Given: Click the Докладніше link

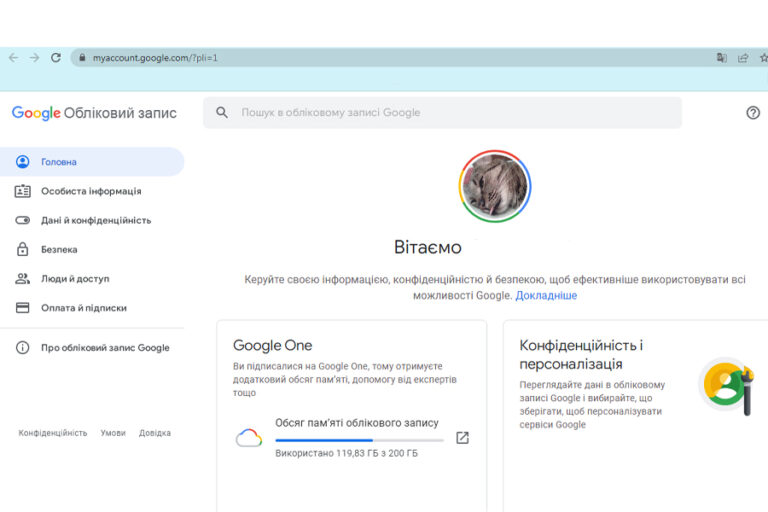Looking at the screenshot, I should 546,295.
